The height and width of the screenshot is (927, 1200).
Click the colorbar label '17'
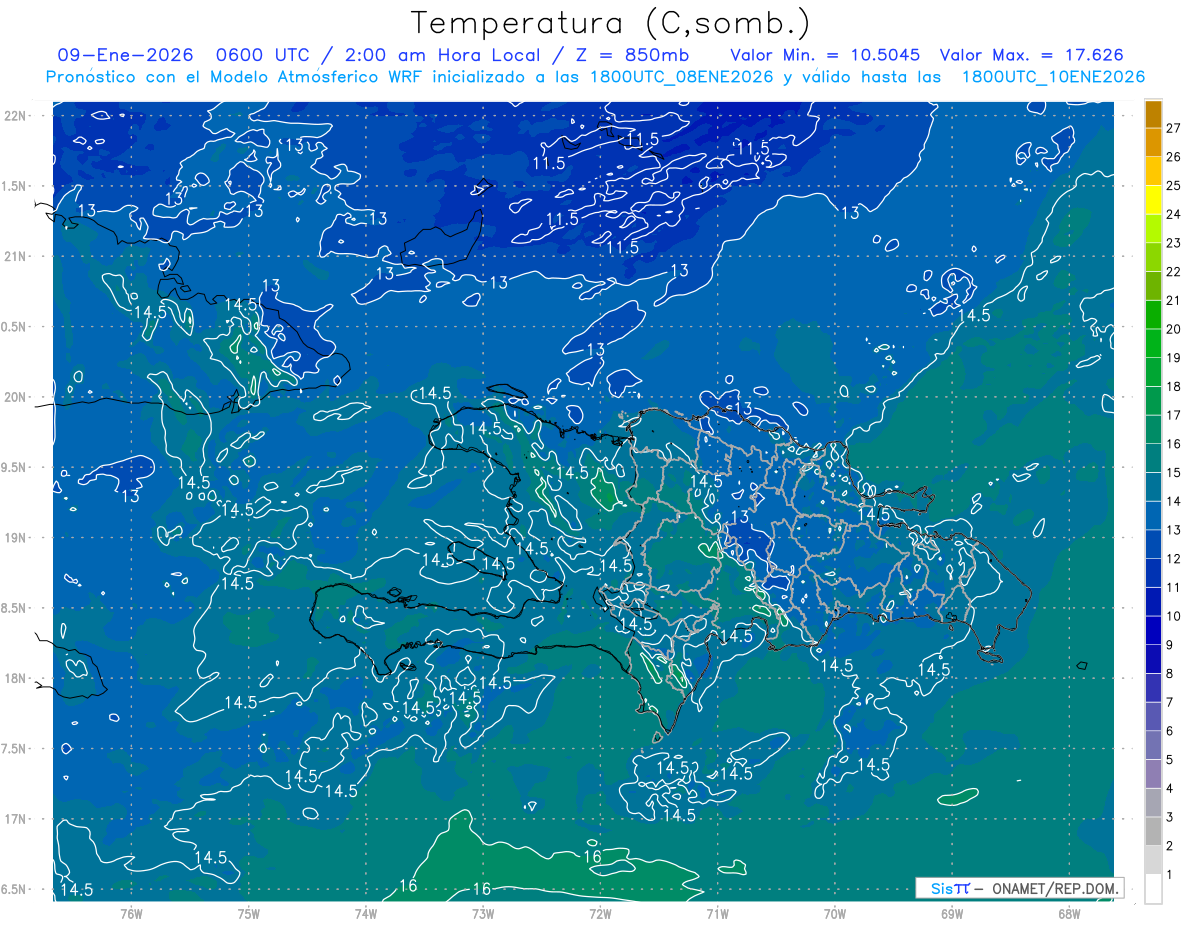click(1173, 415)
